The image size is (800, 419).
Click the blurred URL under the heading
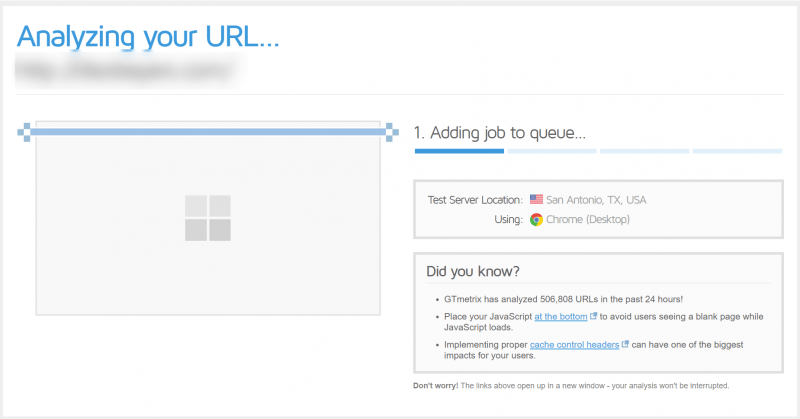(x=127, y=70)
